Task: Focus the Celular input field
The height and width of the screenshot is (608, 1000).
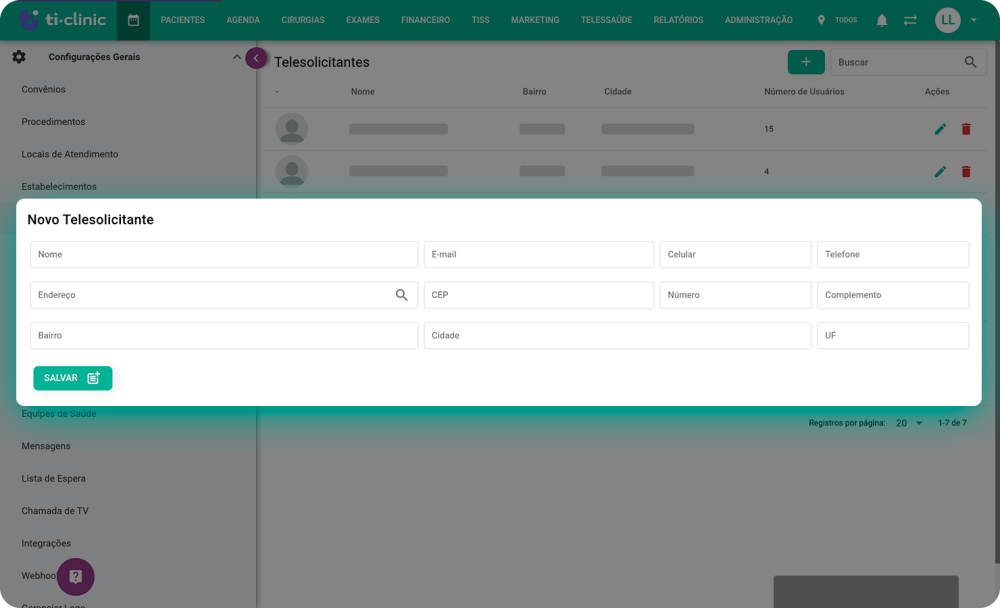Action: pos(735,255)
